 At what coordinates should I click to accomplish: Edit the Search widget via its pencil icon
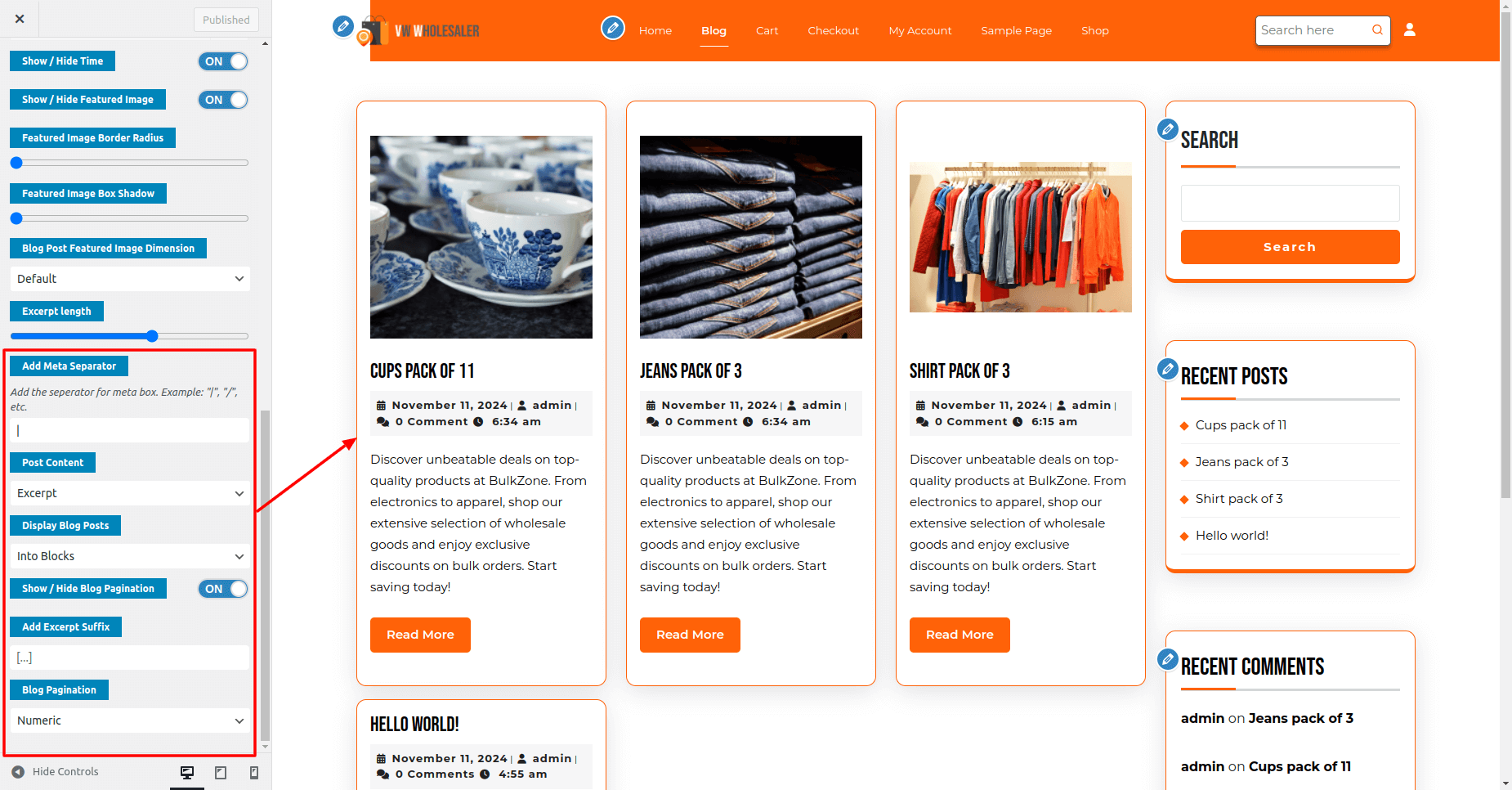[1168, 129]
